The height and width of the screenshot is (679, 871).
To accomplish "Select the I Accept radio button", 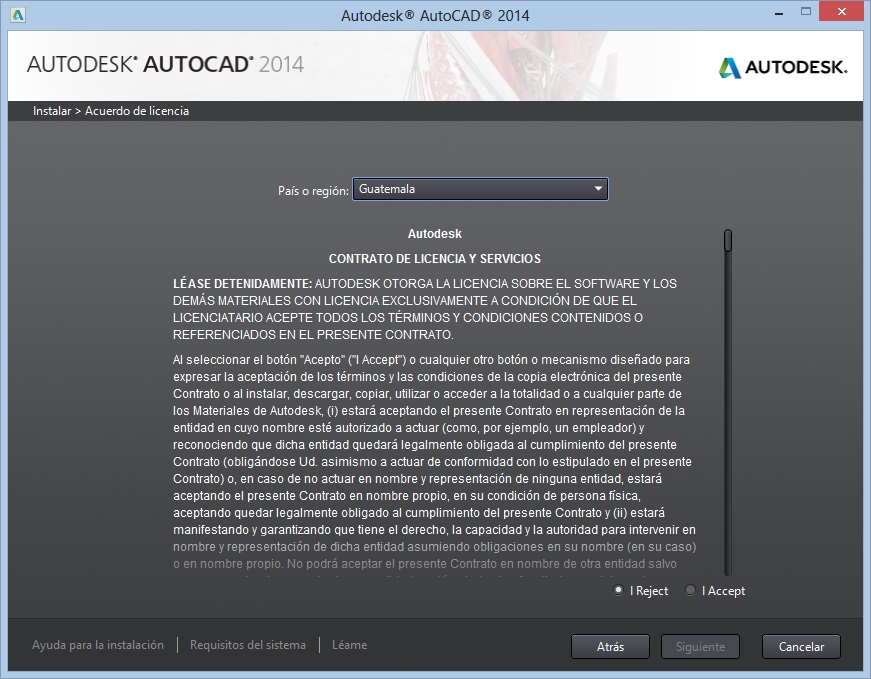I will coord(690,590).
